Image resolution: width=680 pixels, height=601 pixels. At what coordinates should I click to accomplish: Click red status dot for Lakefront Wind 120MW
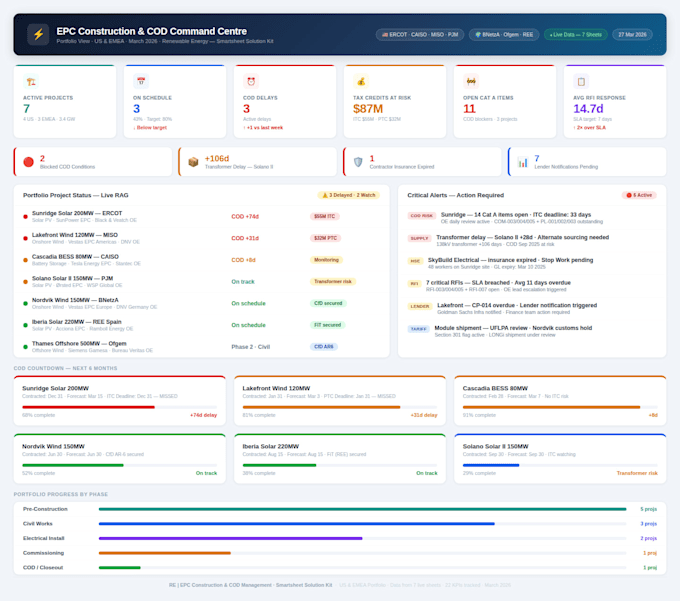(x=25, y=238)
